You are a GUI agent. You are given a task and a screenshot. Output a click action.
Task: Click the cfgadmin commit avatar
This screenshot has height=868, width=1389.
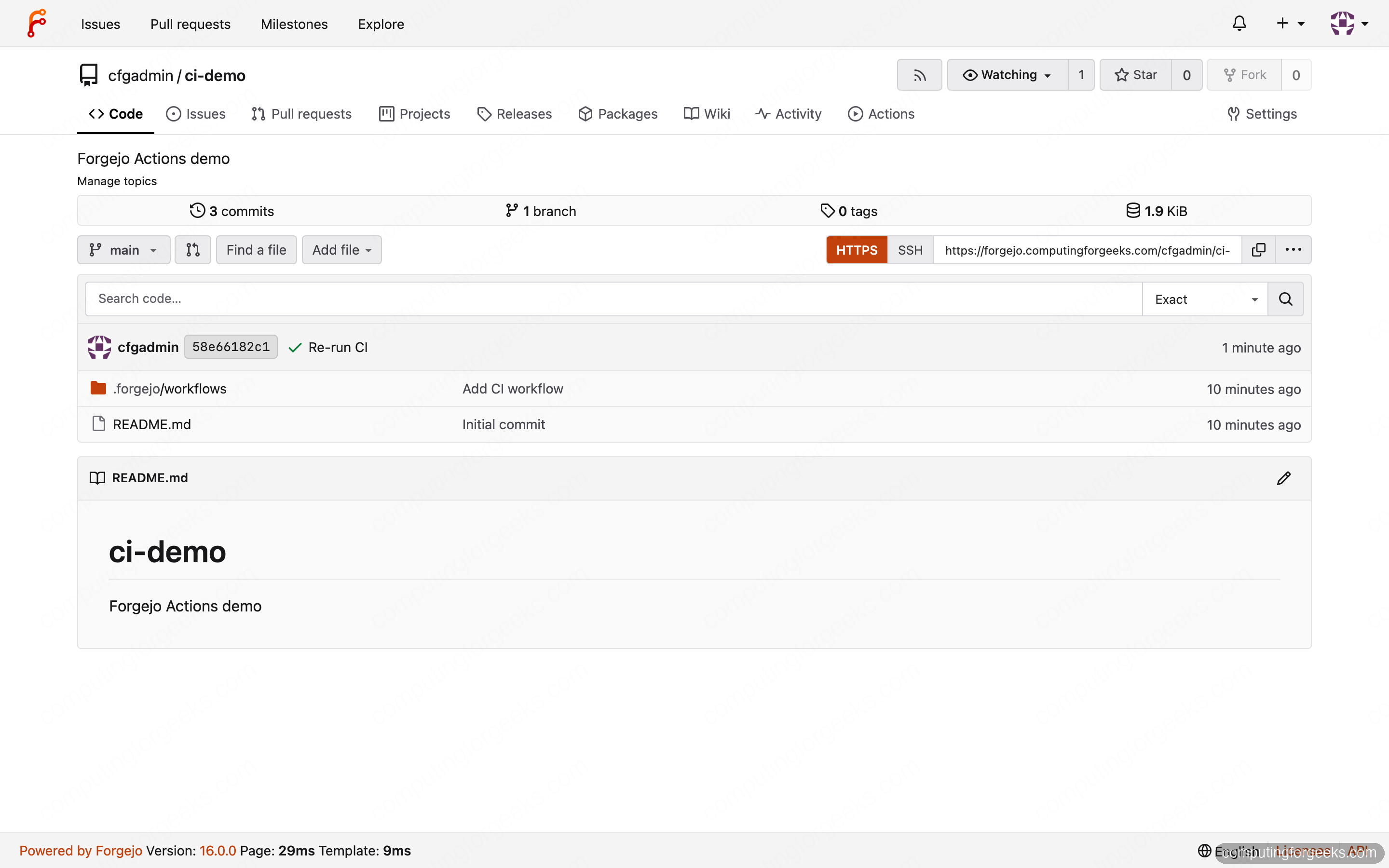click(99, 347)
